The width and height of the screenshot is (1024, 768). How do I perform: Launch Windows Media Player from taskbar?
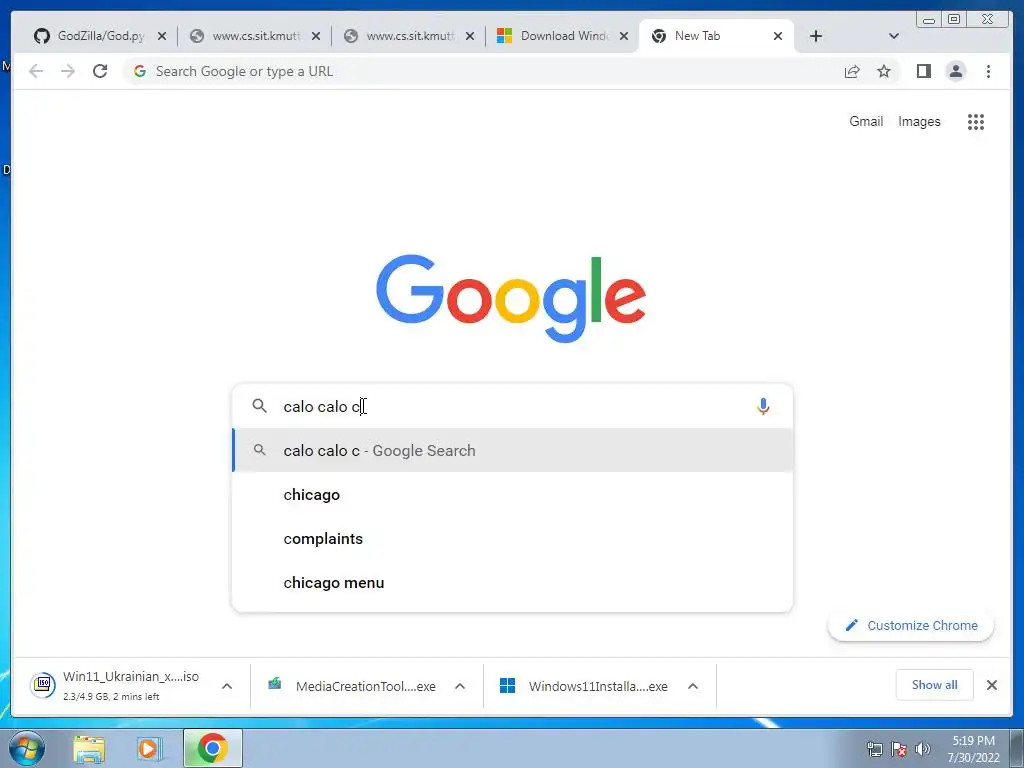coord(149,749)
